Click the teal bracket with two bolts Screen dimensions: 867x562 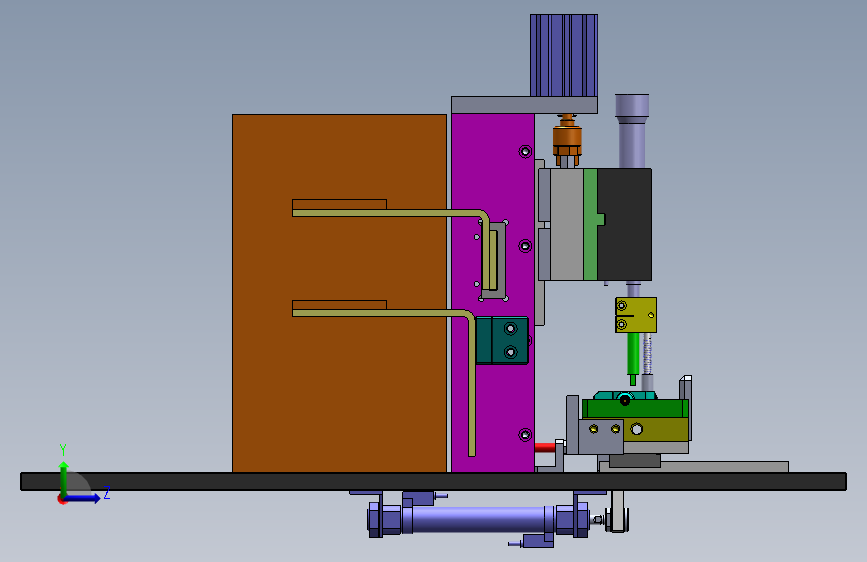click(502, 340)
